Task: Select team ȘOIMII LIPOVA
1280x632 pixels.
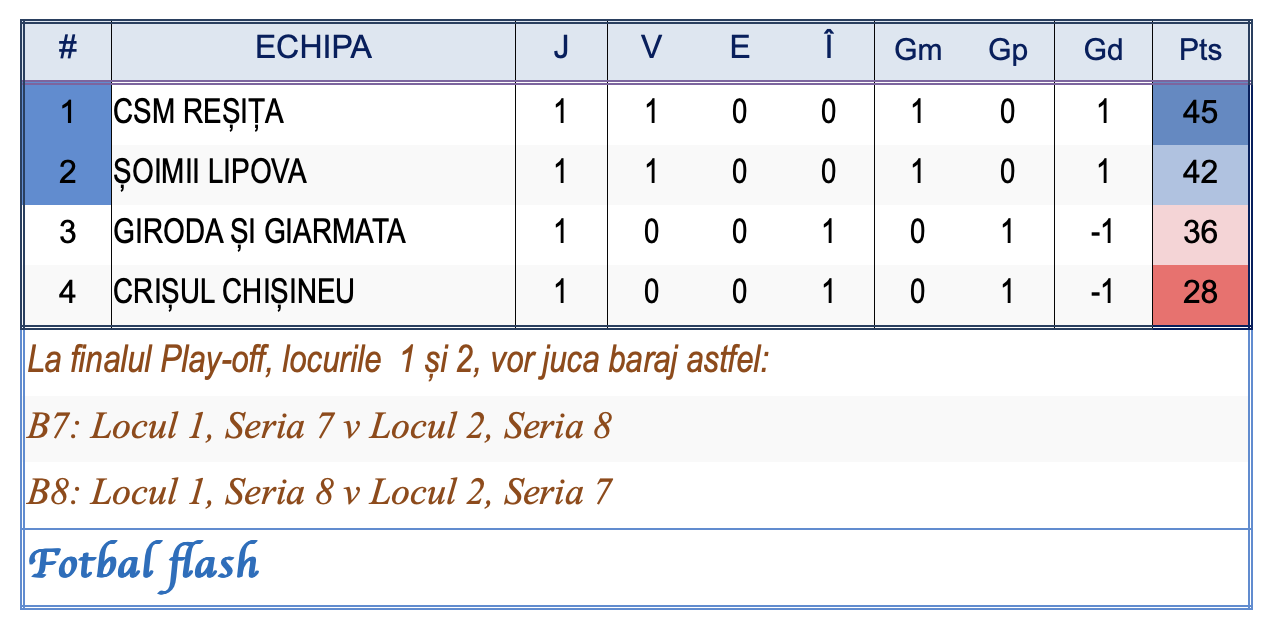Action: (210, 173)
